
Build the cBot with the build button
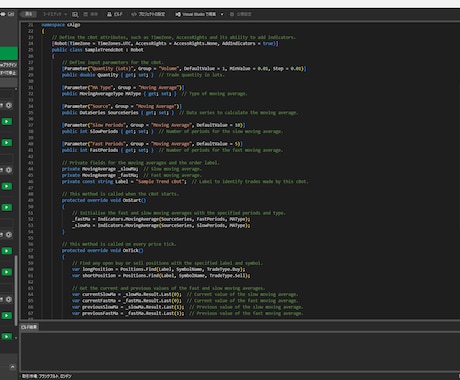point(115,14)
